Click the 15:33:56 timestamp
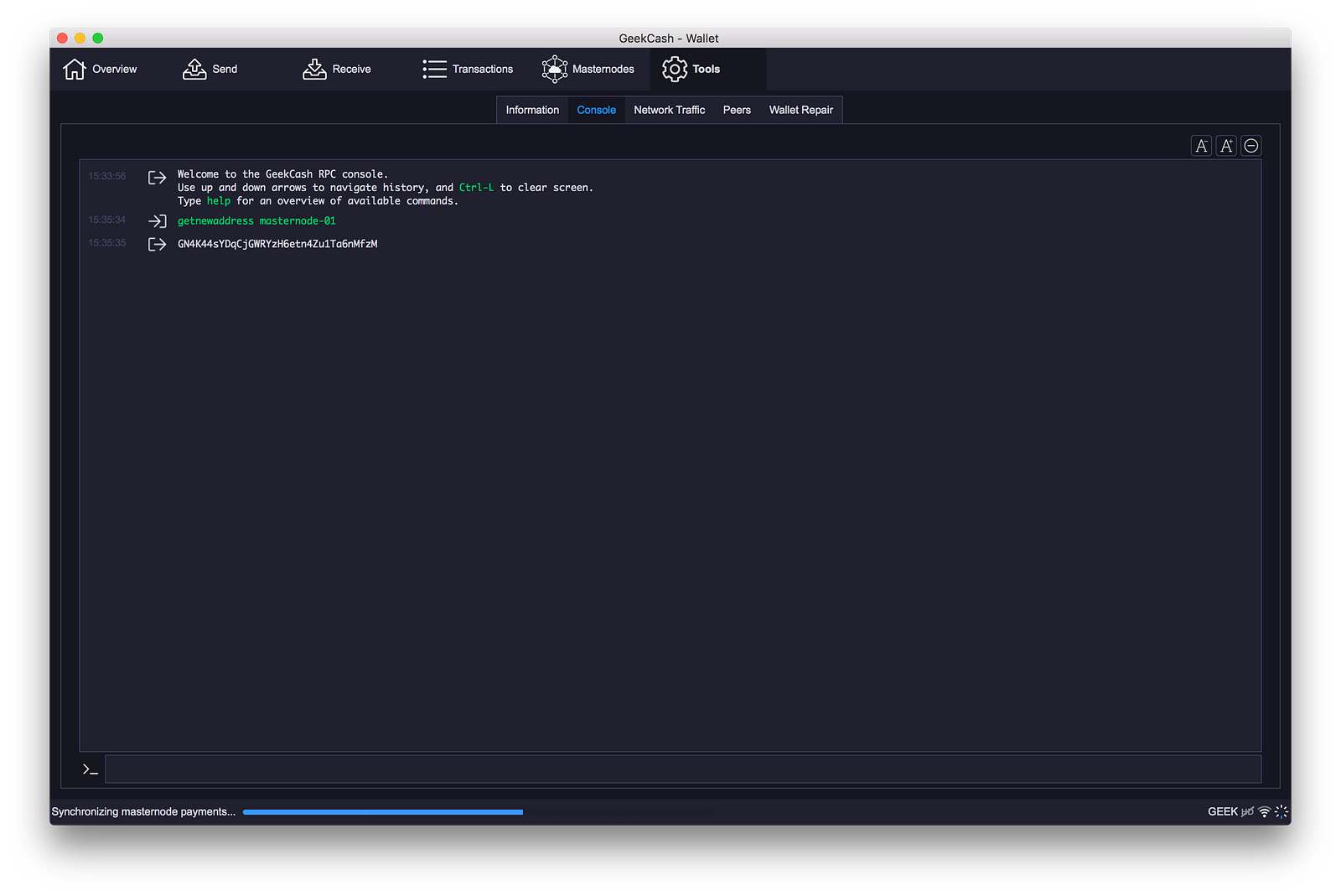Image resolution: width=1341 pixels, height=896 pixels. 107,176
